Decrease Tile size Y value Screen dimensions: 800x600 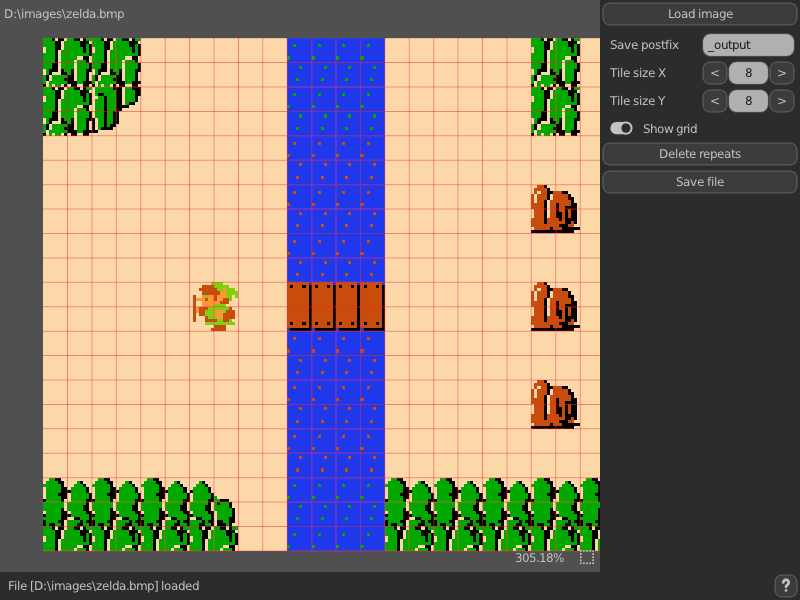[x=715, y=101]
